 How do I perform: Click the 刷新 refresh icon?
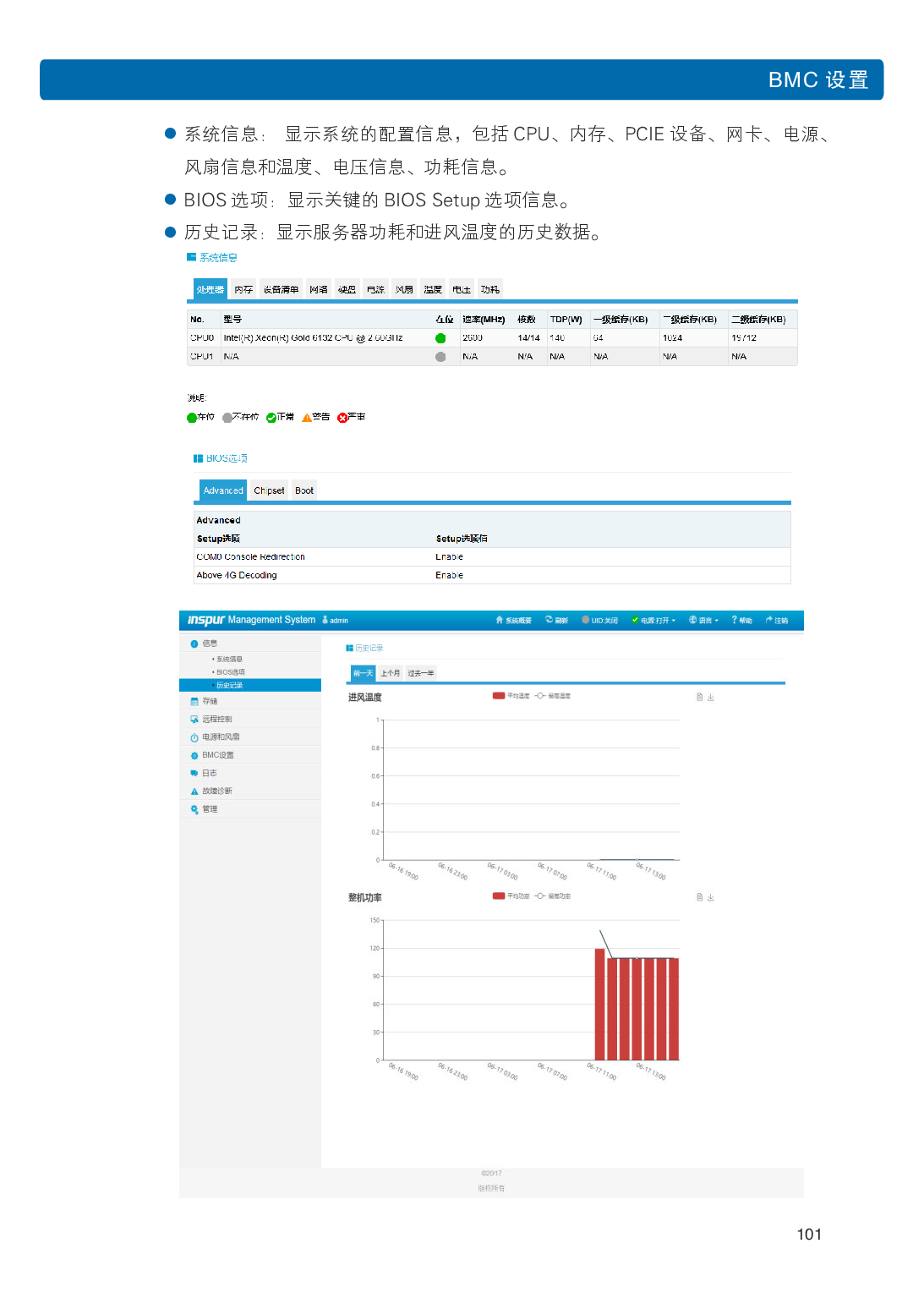pos(549,620)
